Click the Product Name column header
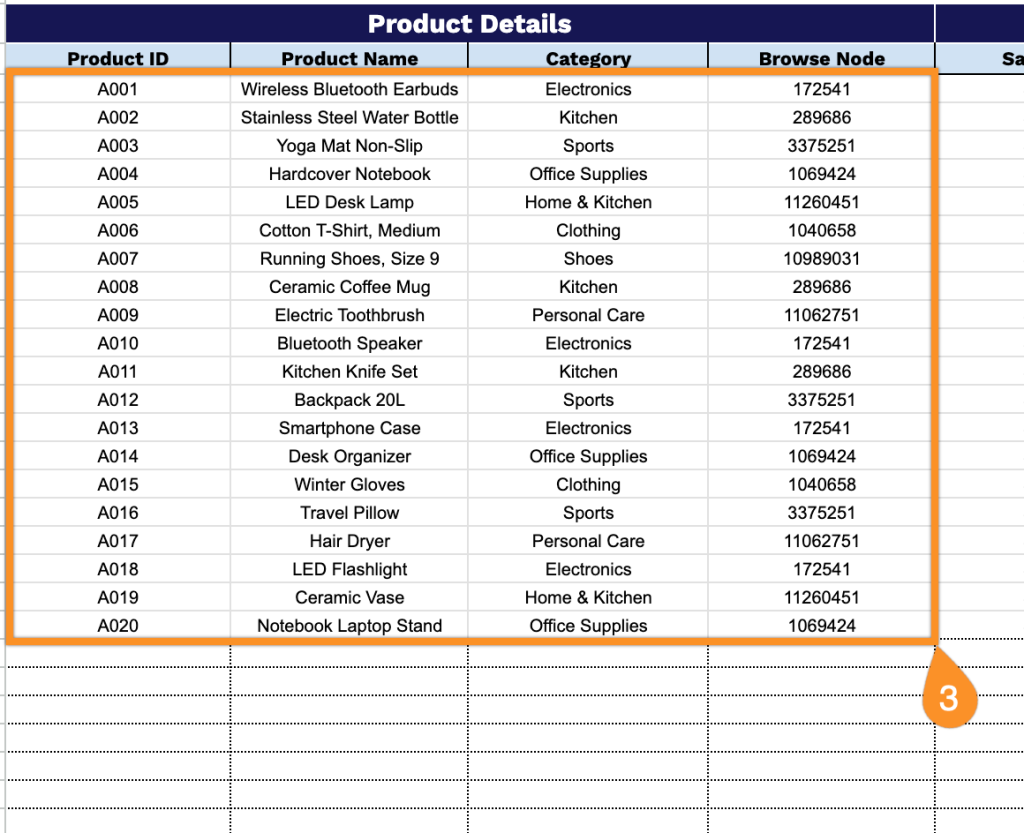The height and width of the screenshot is (833, 1024). point(349,59)
